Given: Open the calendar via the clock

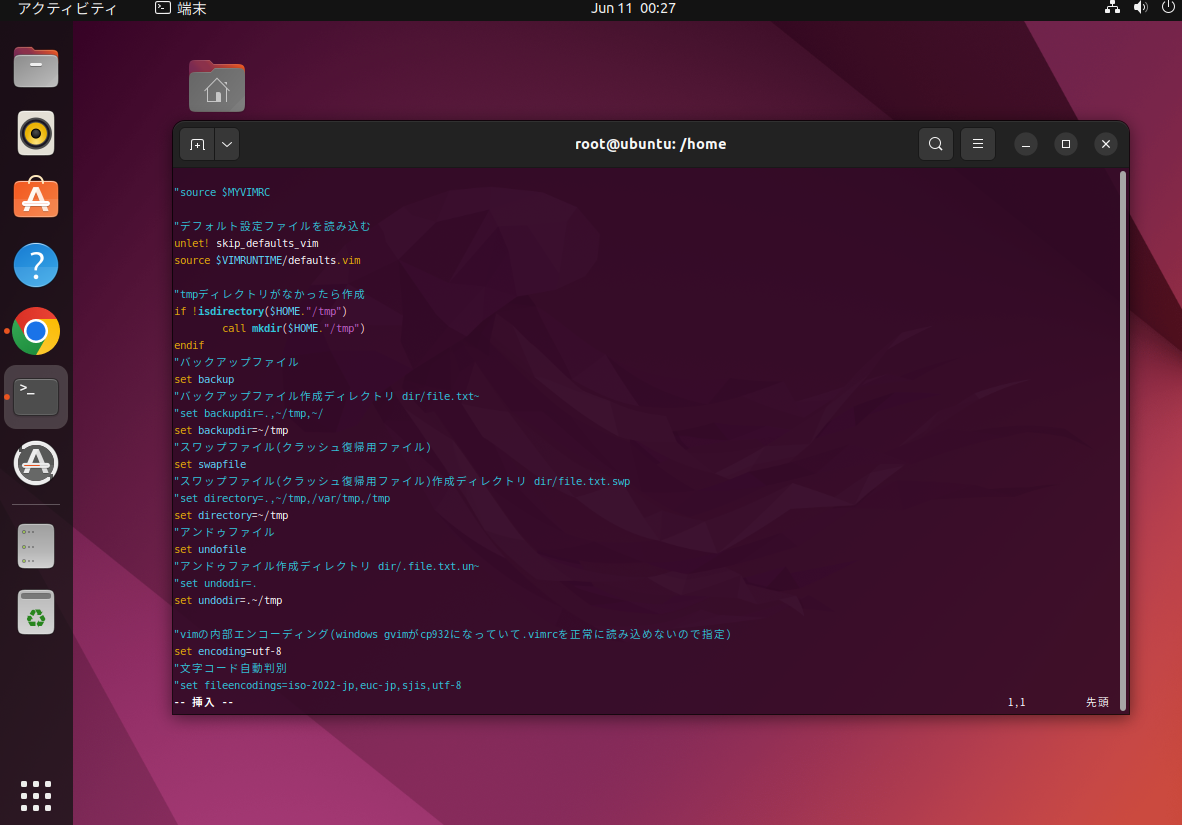Looking at the screenshot, I should point(634,8).
